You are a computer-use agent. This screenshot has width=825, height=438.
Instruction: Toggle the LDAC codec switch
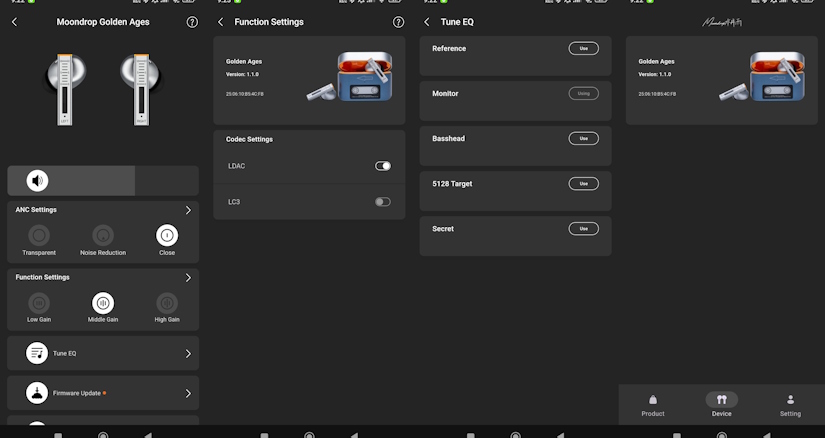383,166
